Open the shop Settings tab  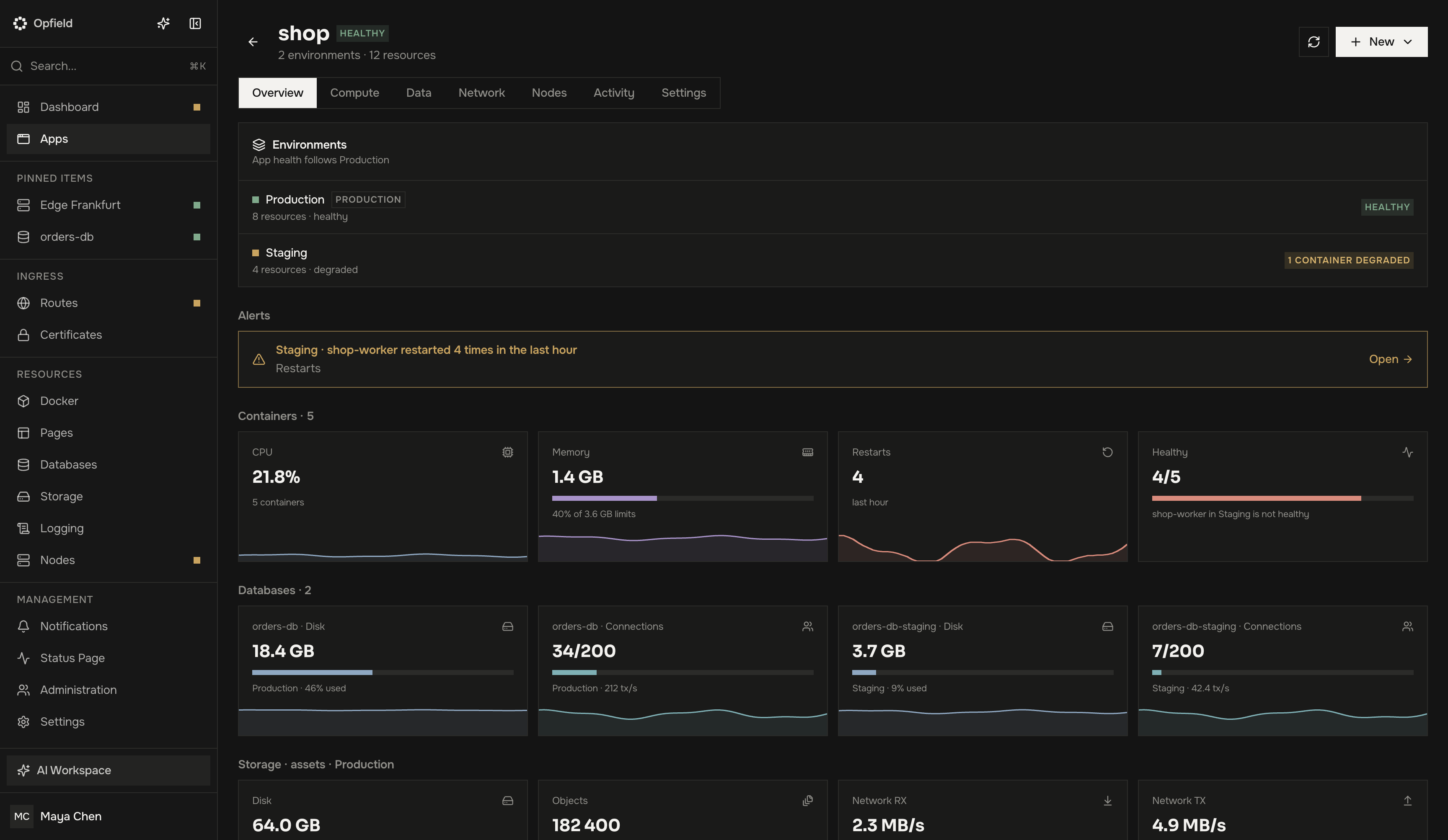pyautogui.click(x=684, y=93)
